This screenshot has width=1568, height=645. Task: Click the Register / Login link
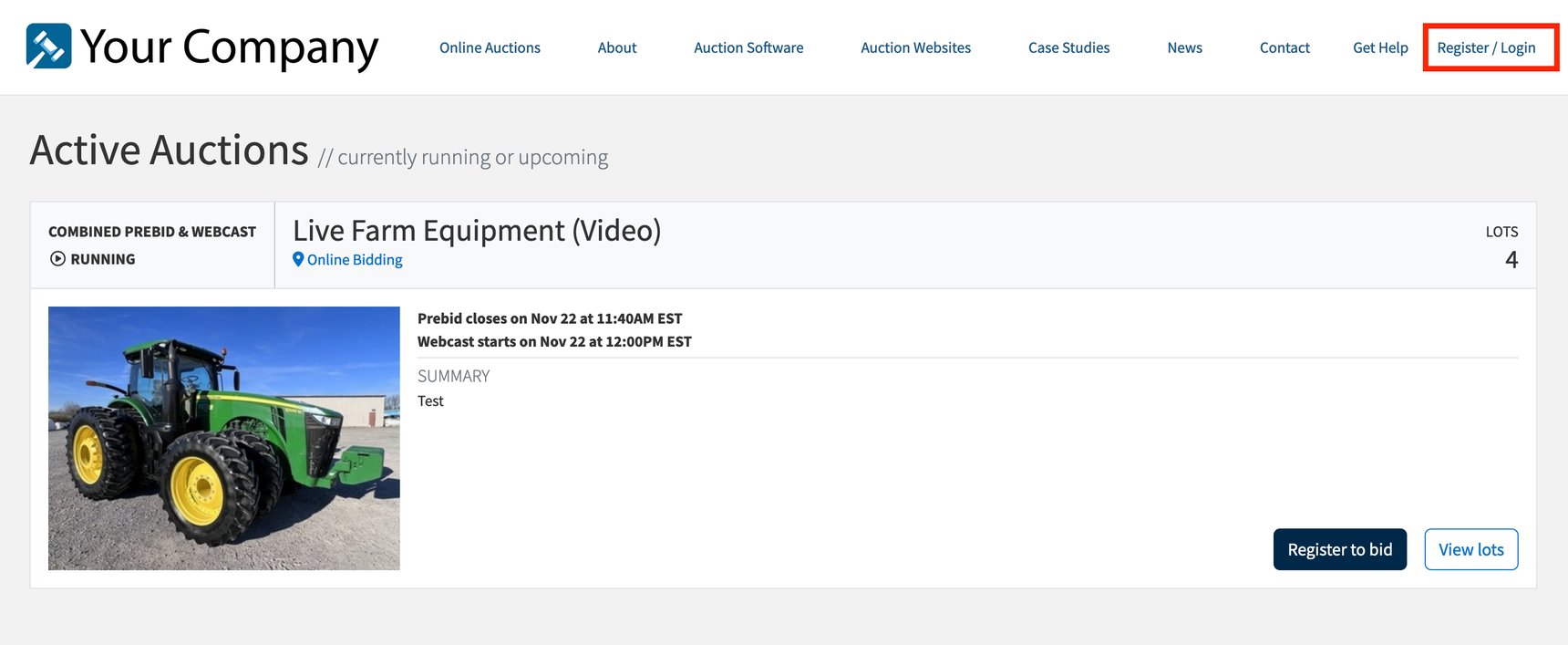pyautogui.click(x=1486, y=47)
